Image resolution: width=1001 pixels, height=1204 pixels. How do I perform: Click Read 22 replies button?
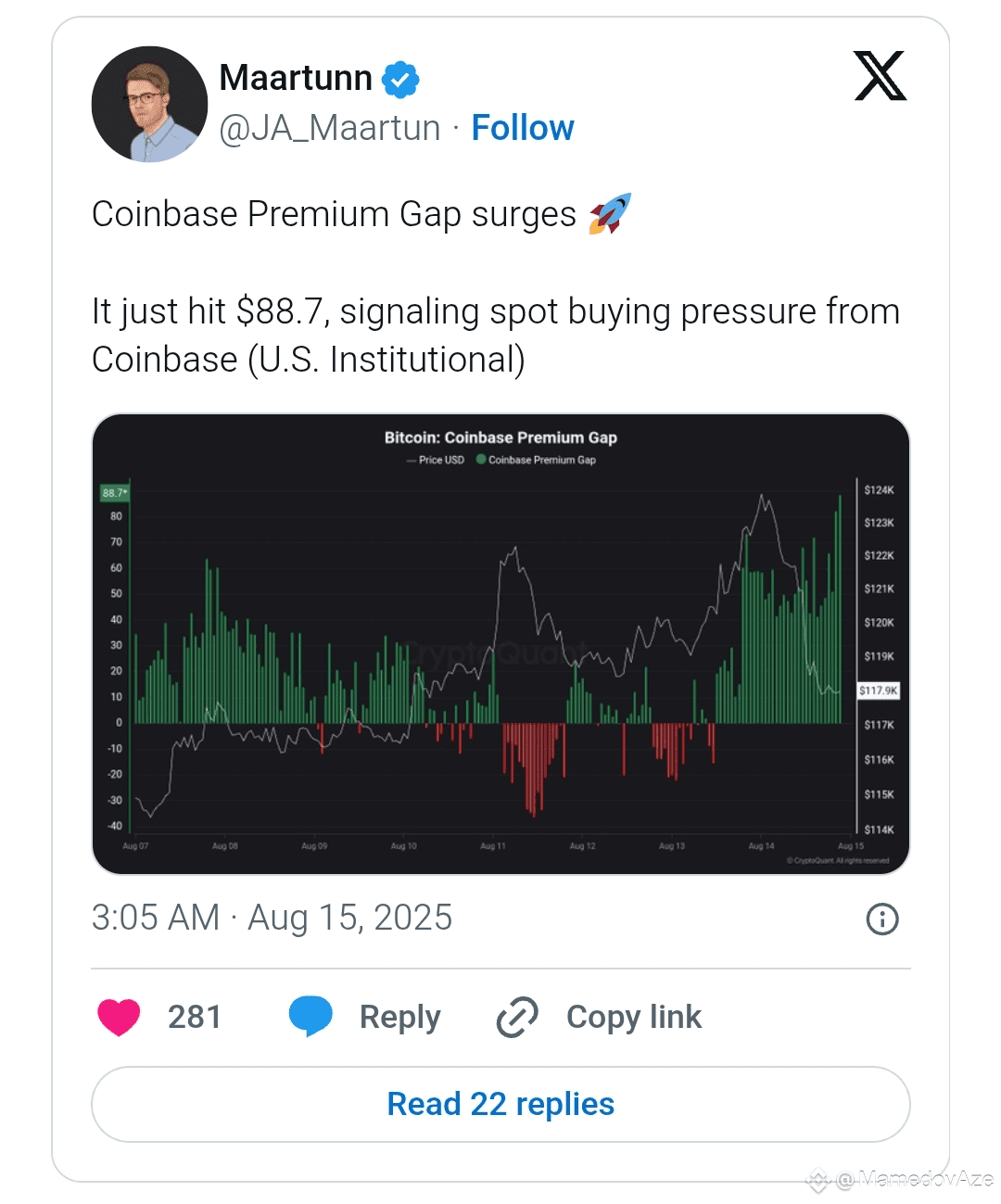point(500,1104)
